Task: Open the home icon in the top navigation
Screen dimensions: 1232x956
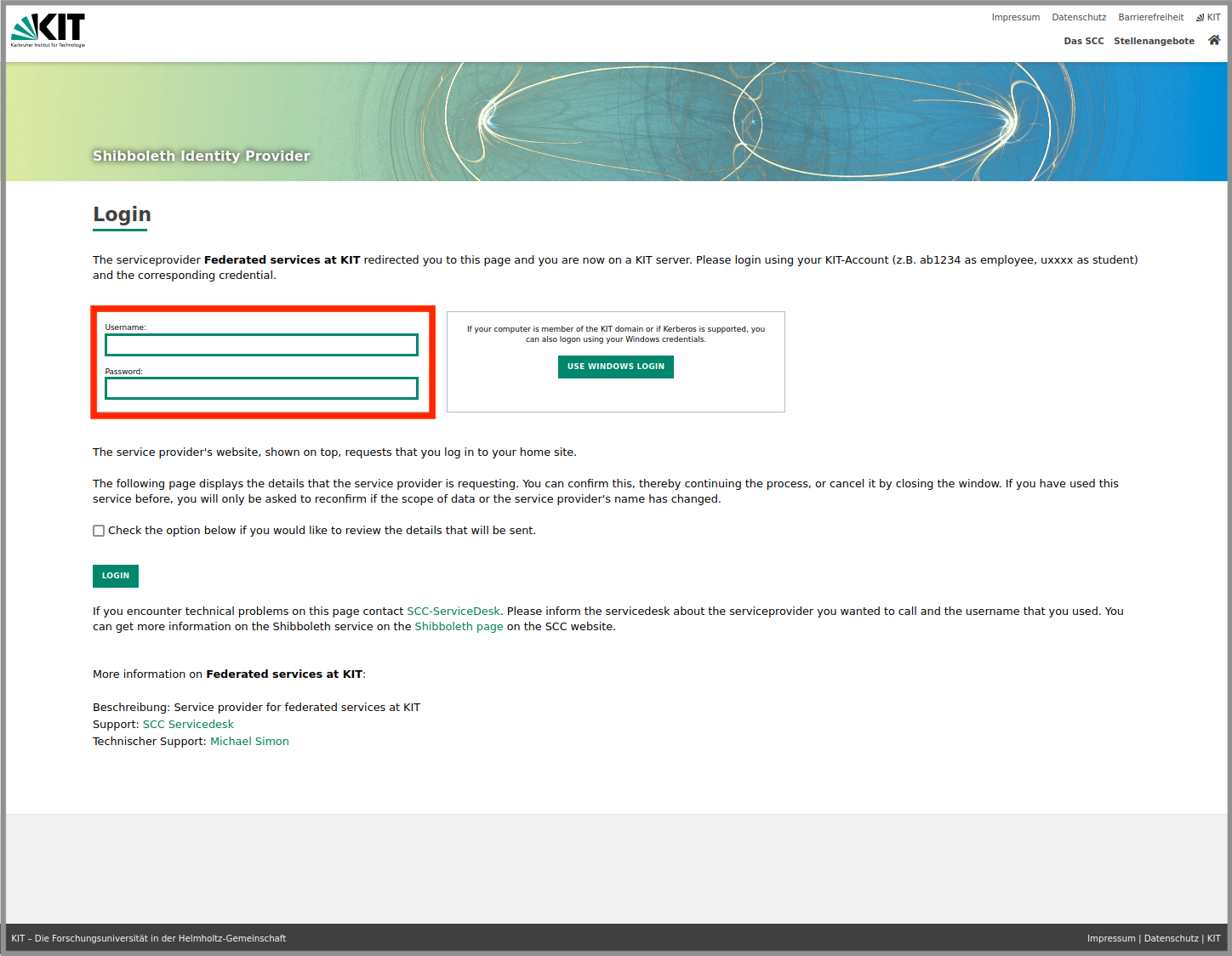Action: click(1214, 40)
